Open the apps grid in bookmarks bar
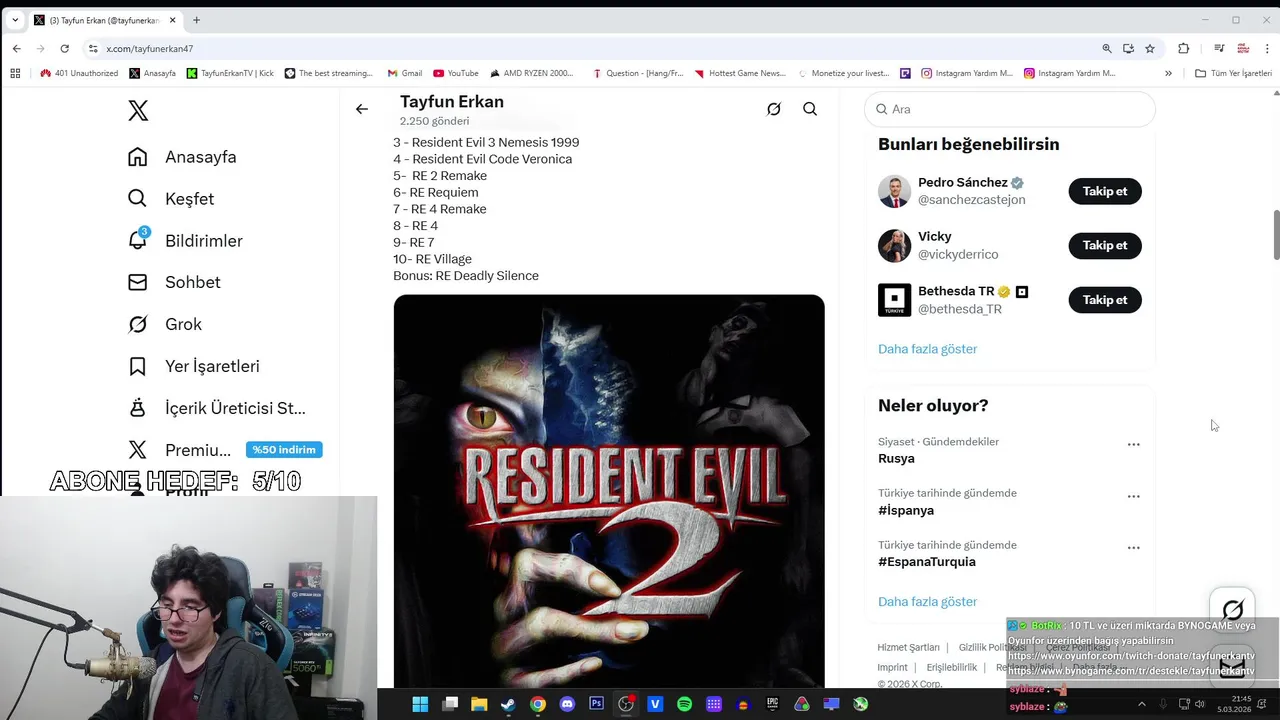Viewport: 1280px width, 720px height. click(14, 73)
